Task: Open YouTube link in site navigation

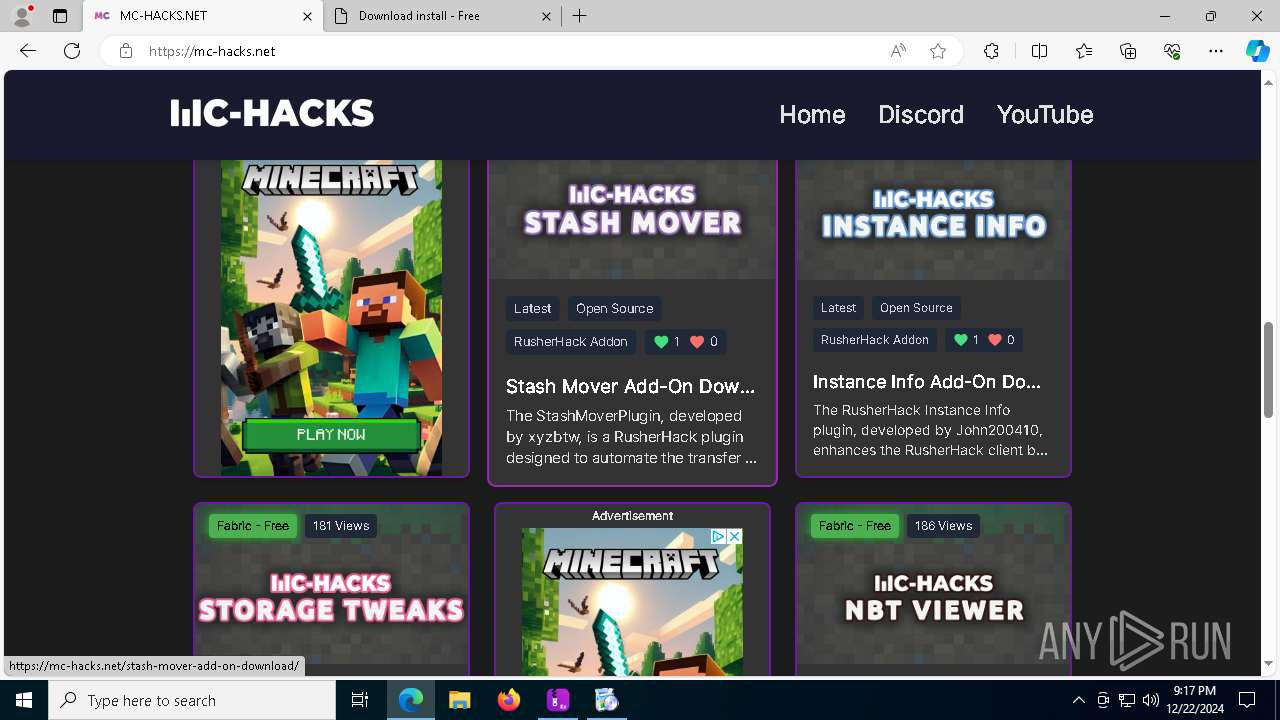Action: point(1045,115)
